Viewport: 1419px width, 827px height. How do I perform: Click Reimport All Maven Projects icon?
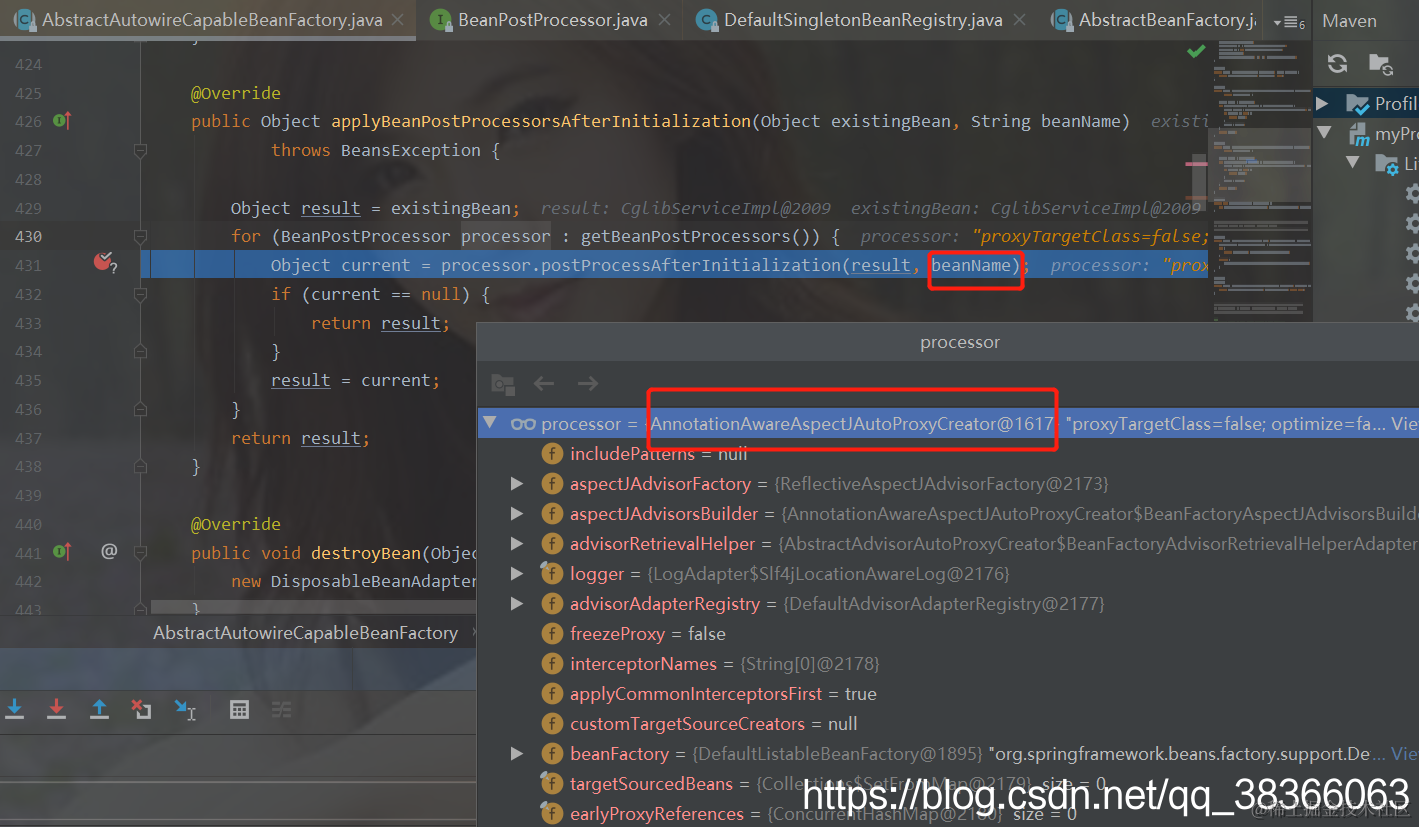[1337, 64]
